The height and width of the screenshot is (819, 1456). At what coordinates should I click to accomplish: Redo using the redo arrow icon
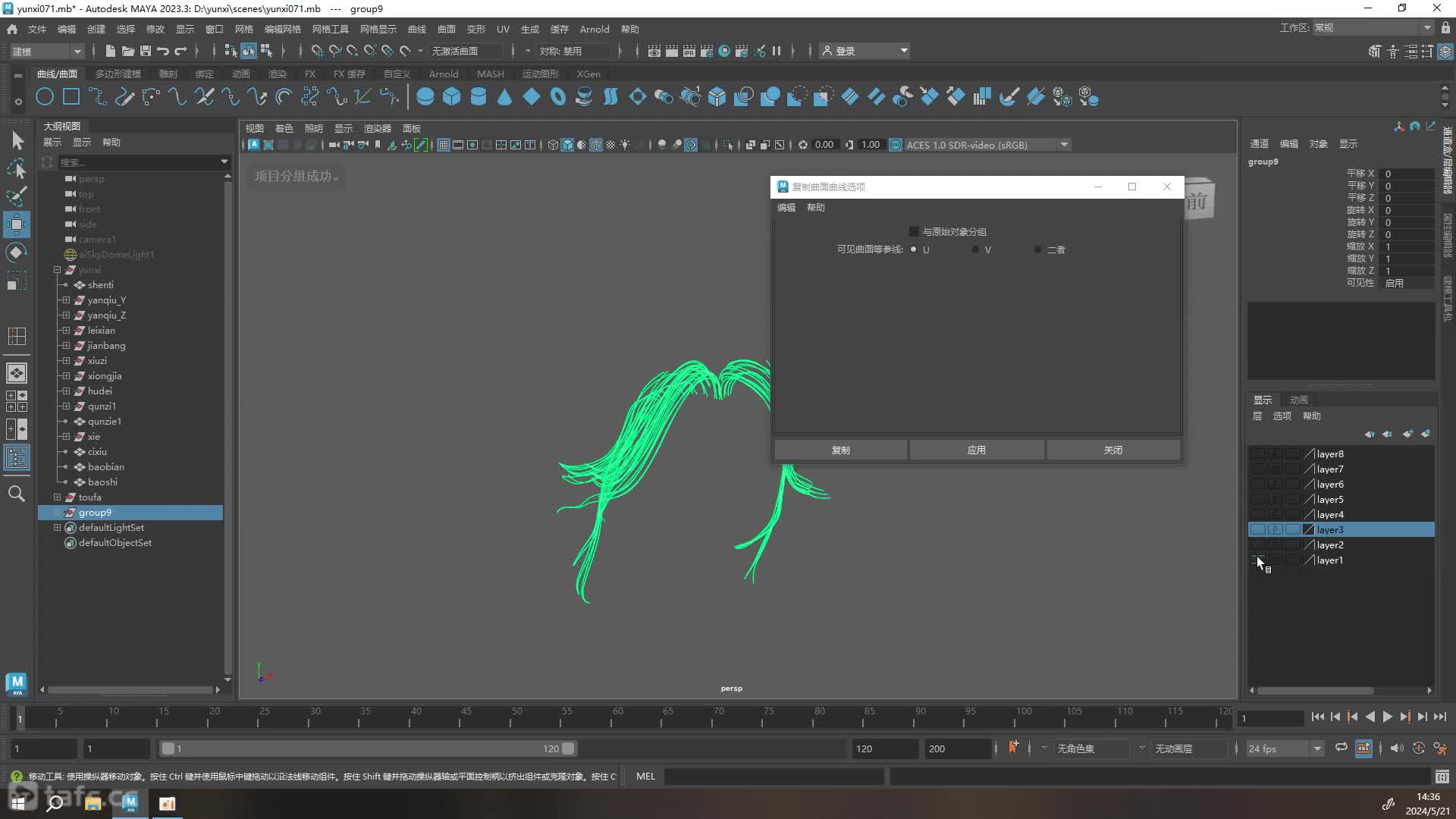(x=180, y=51)
